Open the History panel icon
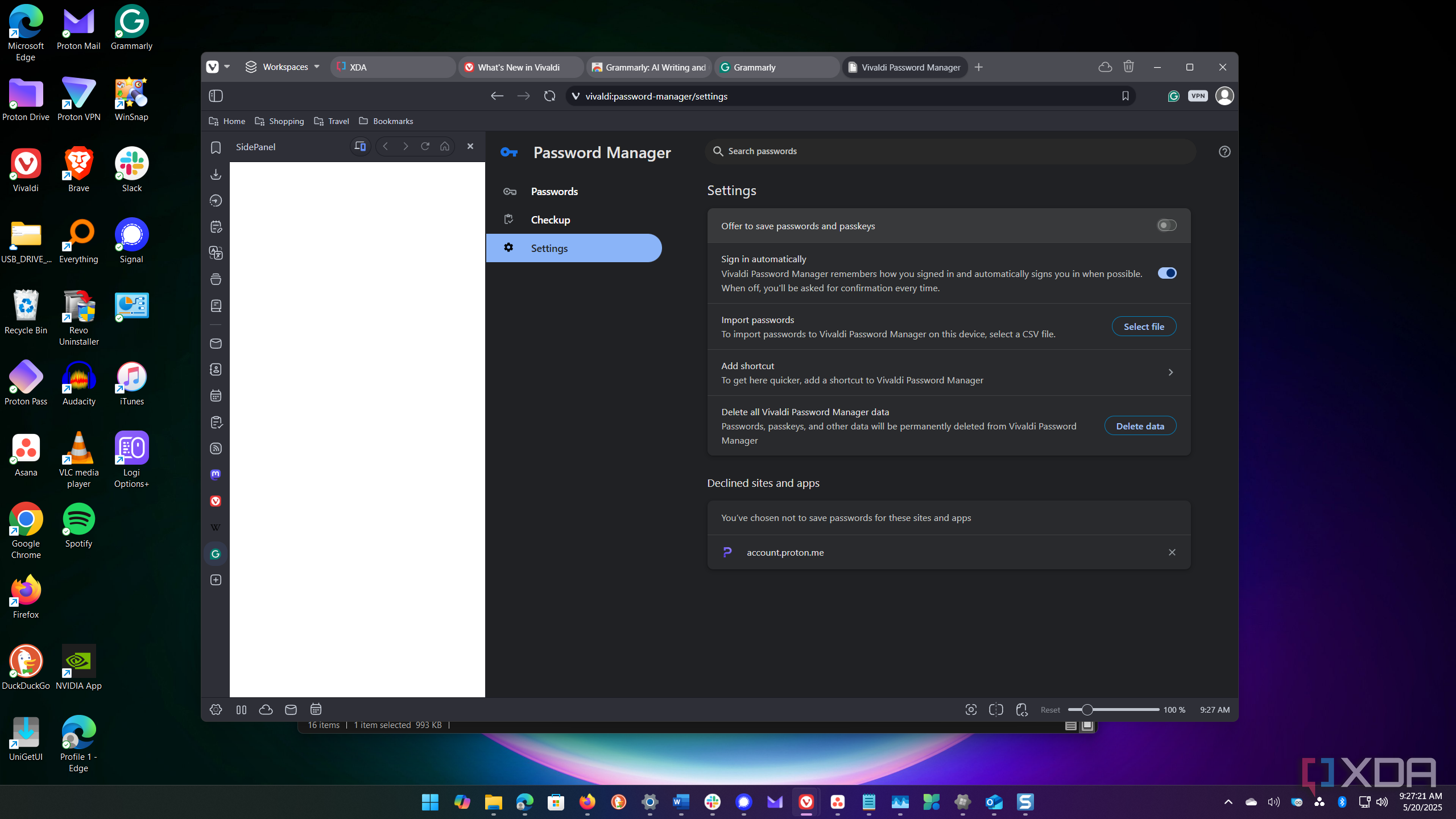This screenshot has height=819, width=1456. [216, 200]
